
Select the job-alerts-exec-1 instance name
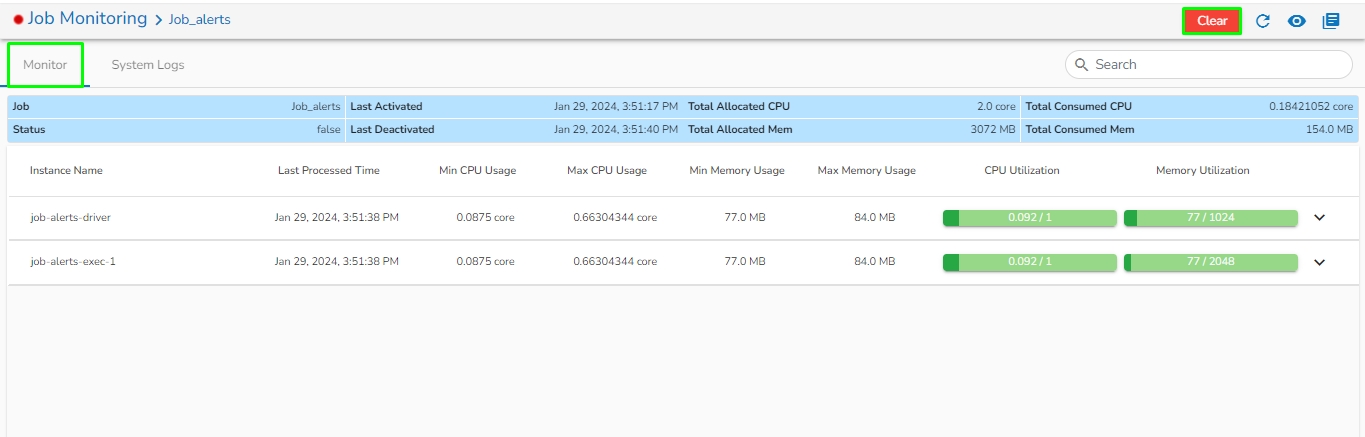(66, 262)
